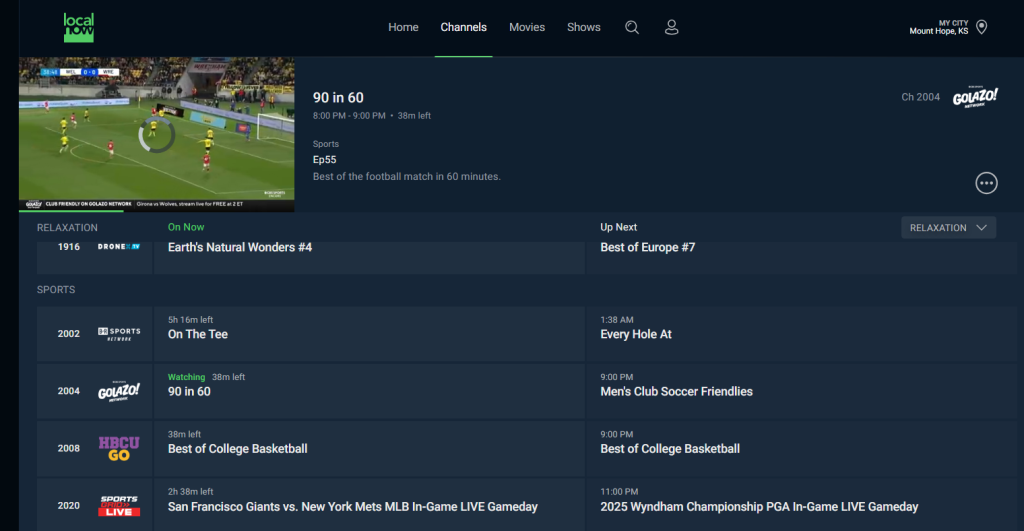Click the Golazo Network logo beside Ch 2004
Image resolution: width=1024 pixels, height=531 pixels.
pos(975,97)
